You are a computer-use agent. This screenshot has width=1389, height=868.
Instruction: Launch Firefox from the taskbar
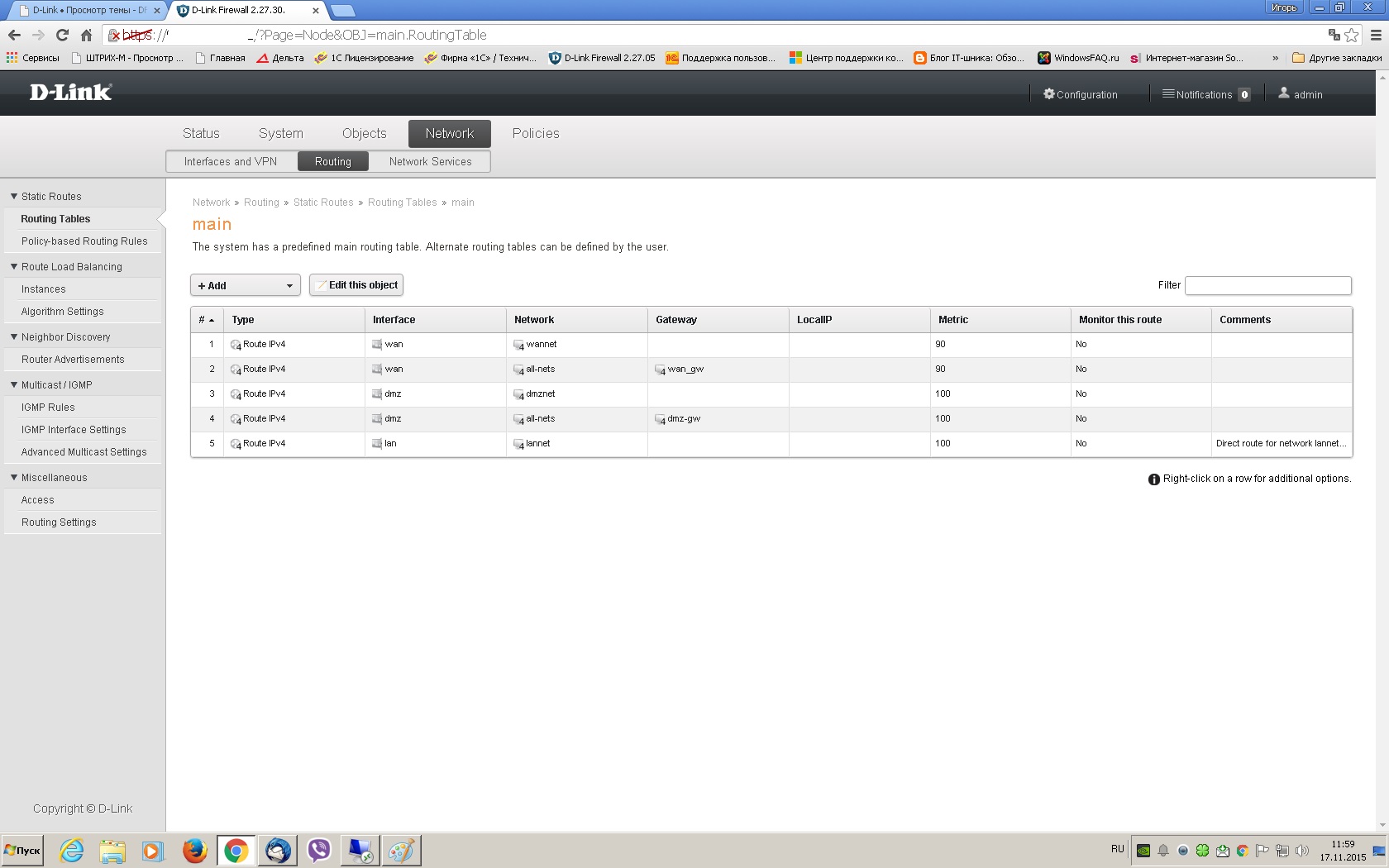(x=194, y=850)
